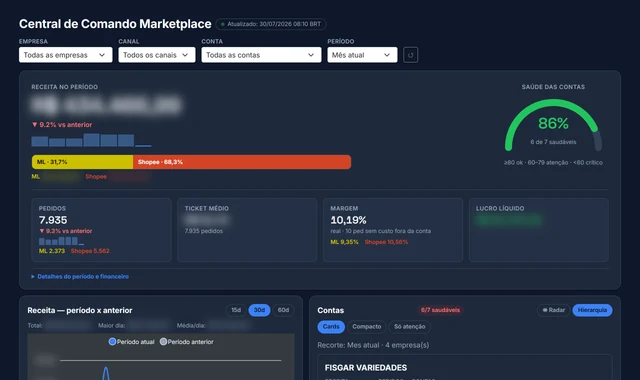Click 'Shopee 10,56%' margin value
The width and height of the screenshot is (640, 380).
(x=386, y=242)
